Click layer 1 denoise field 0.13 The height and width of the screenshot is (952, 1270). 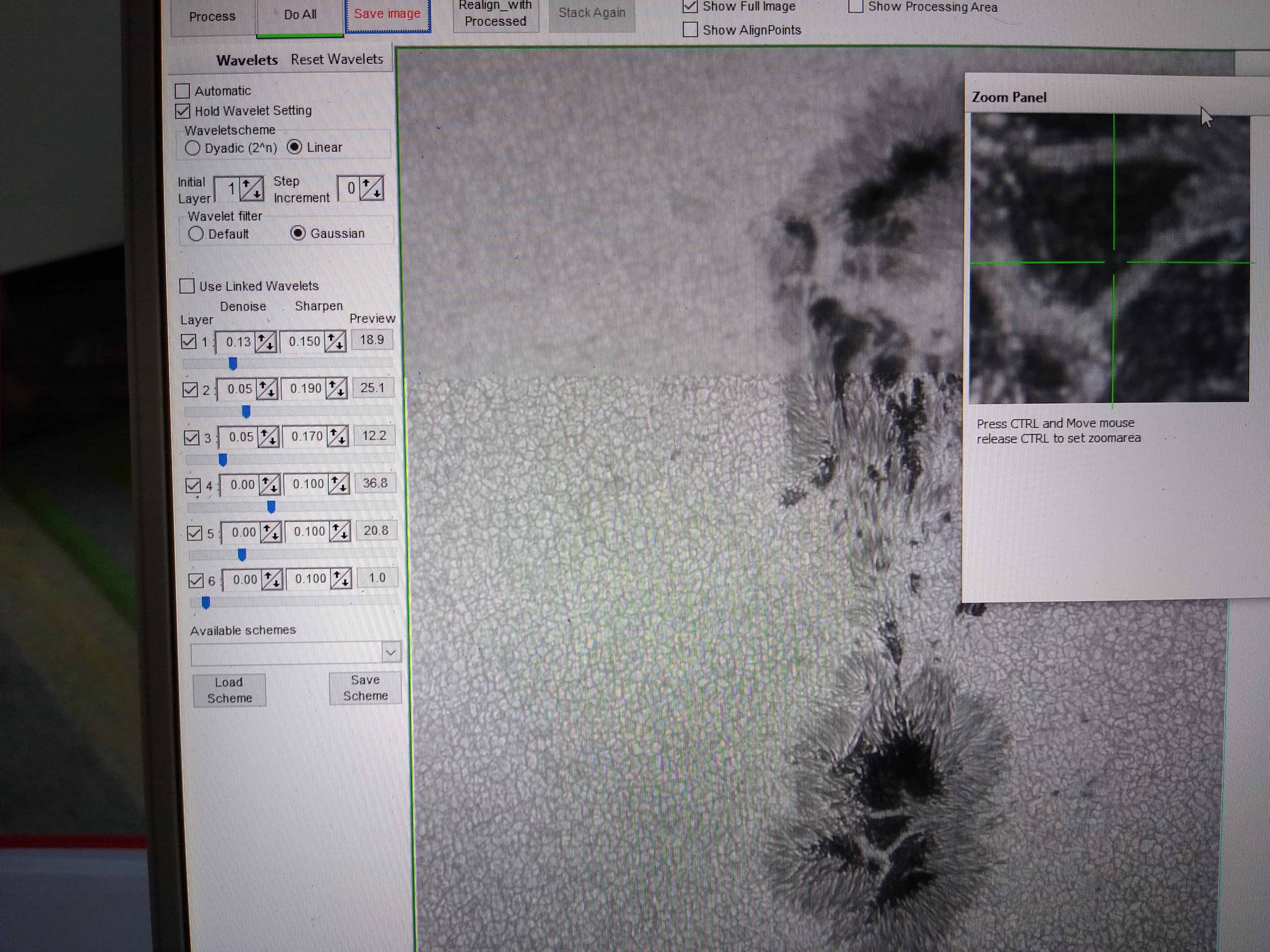coord(235,342)
